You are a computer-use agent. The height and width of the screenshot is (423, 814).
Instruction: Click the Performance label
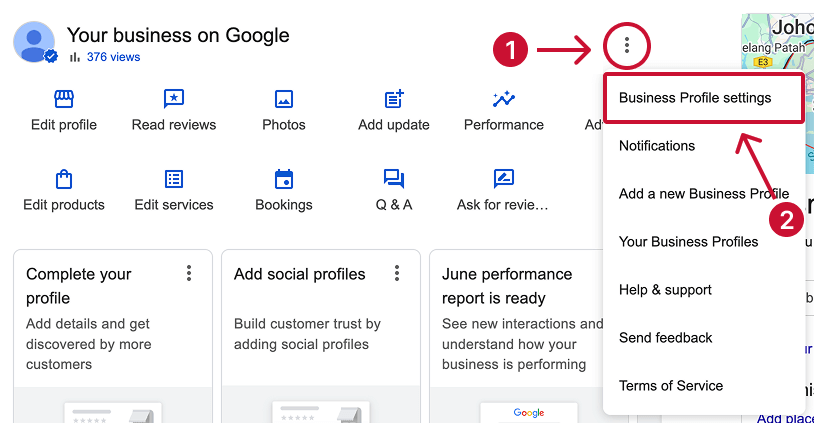click(x=504, y=125)
